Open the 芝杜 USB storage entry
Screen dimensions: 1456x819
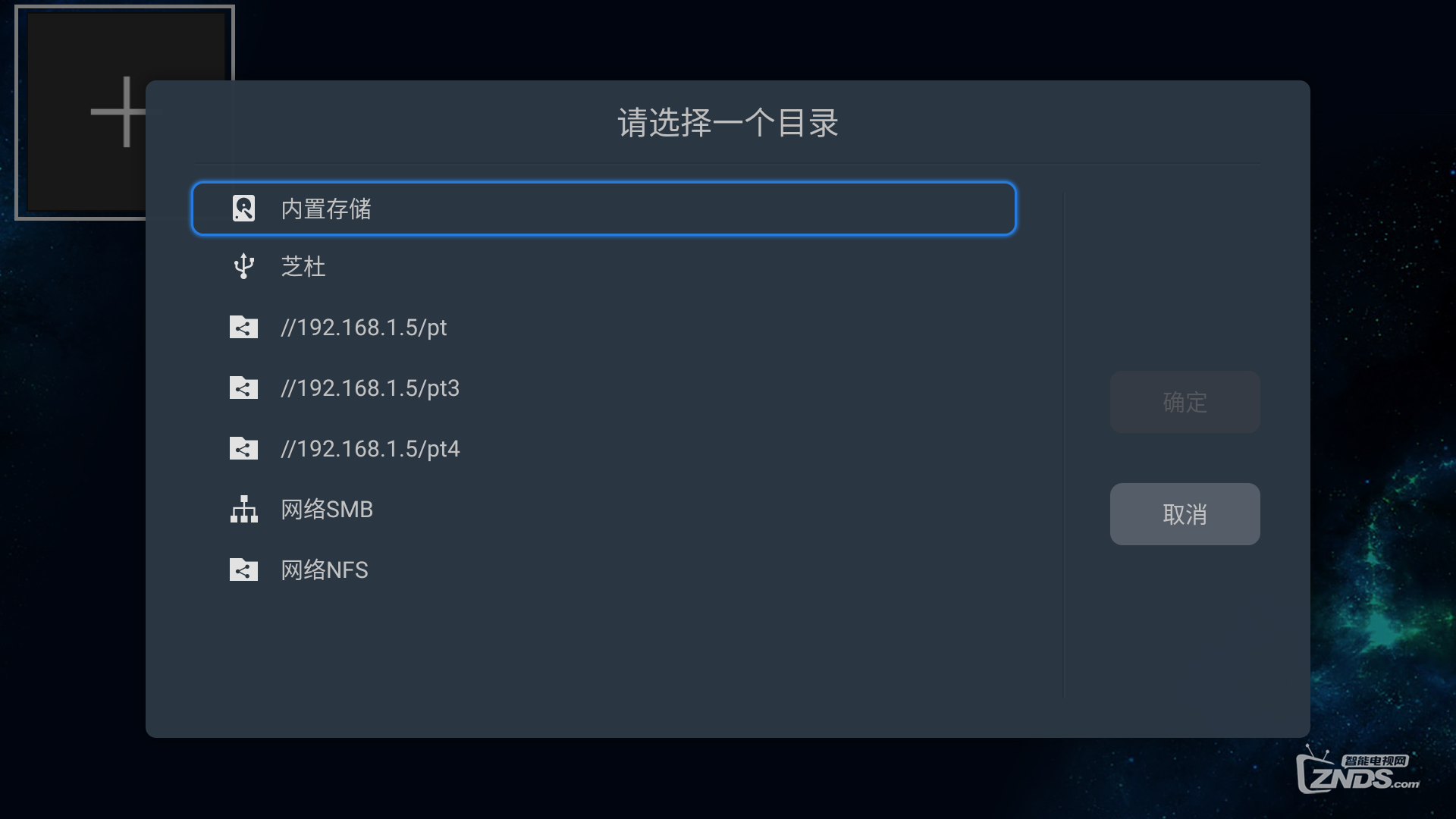click(604, 266)
